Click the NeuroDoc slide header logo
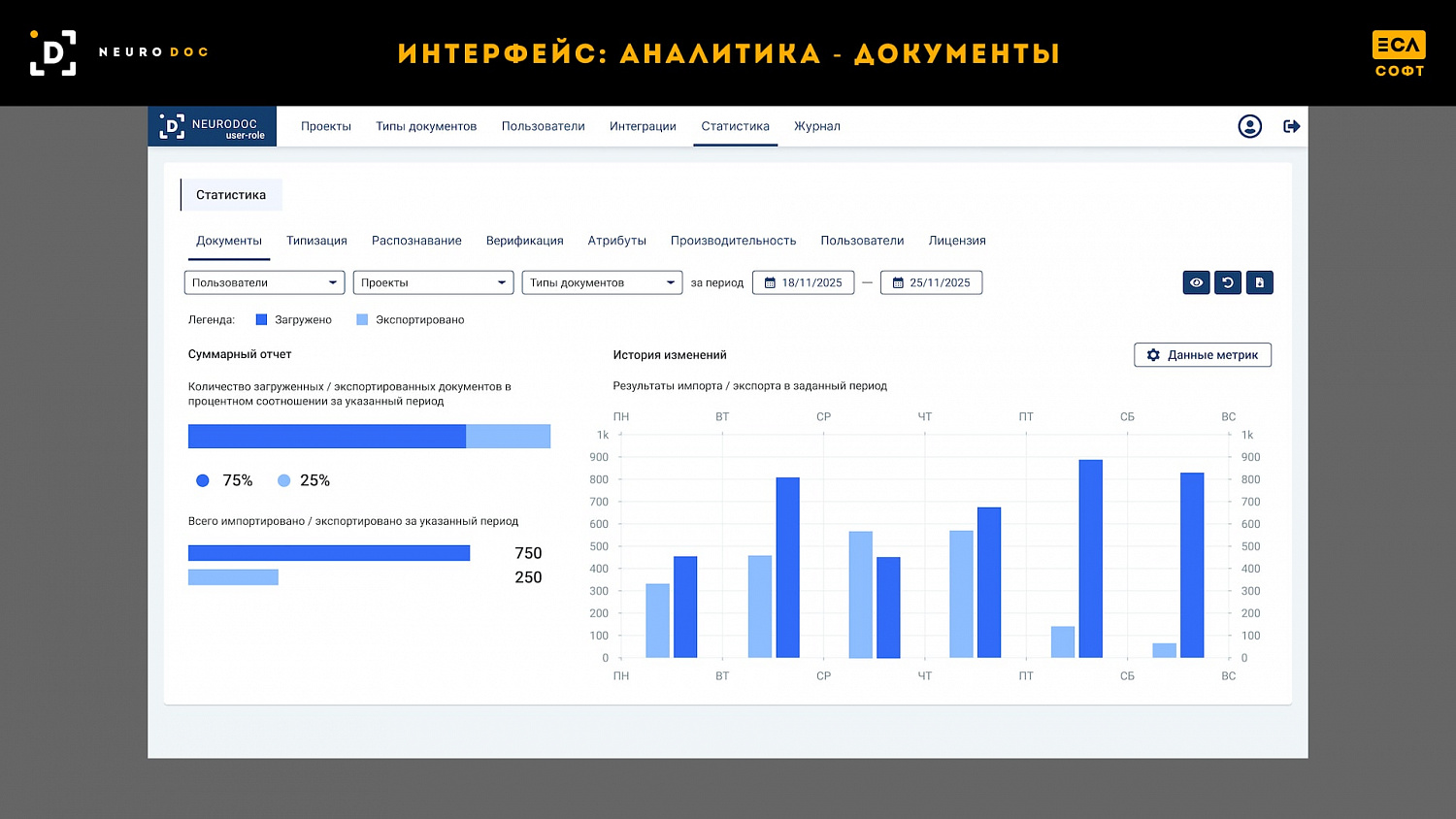 tap(118, 52)
